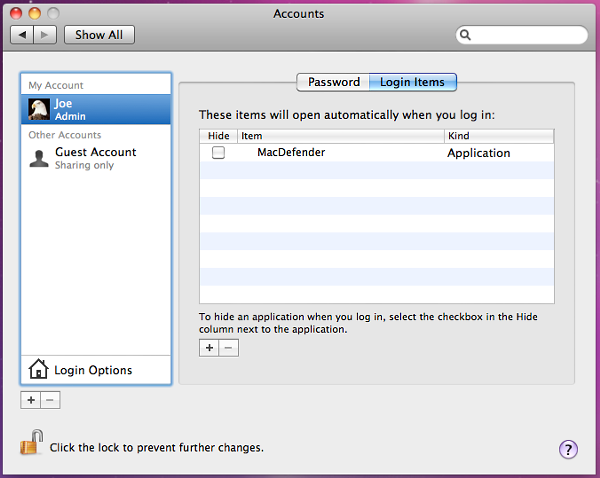Viewport: 600px width, 478px height.
Task: Add a login item with plus button
Action: tap(209, 348)
